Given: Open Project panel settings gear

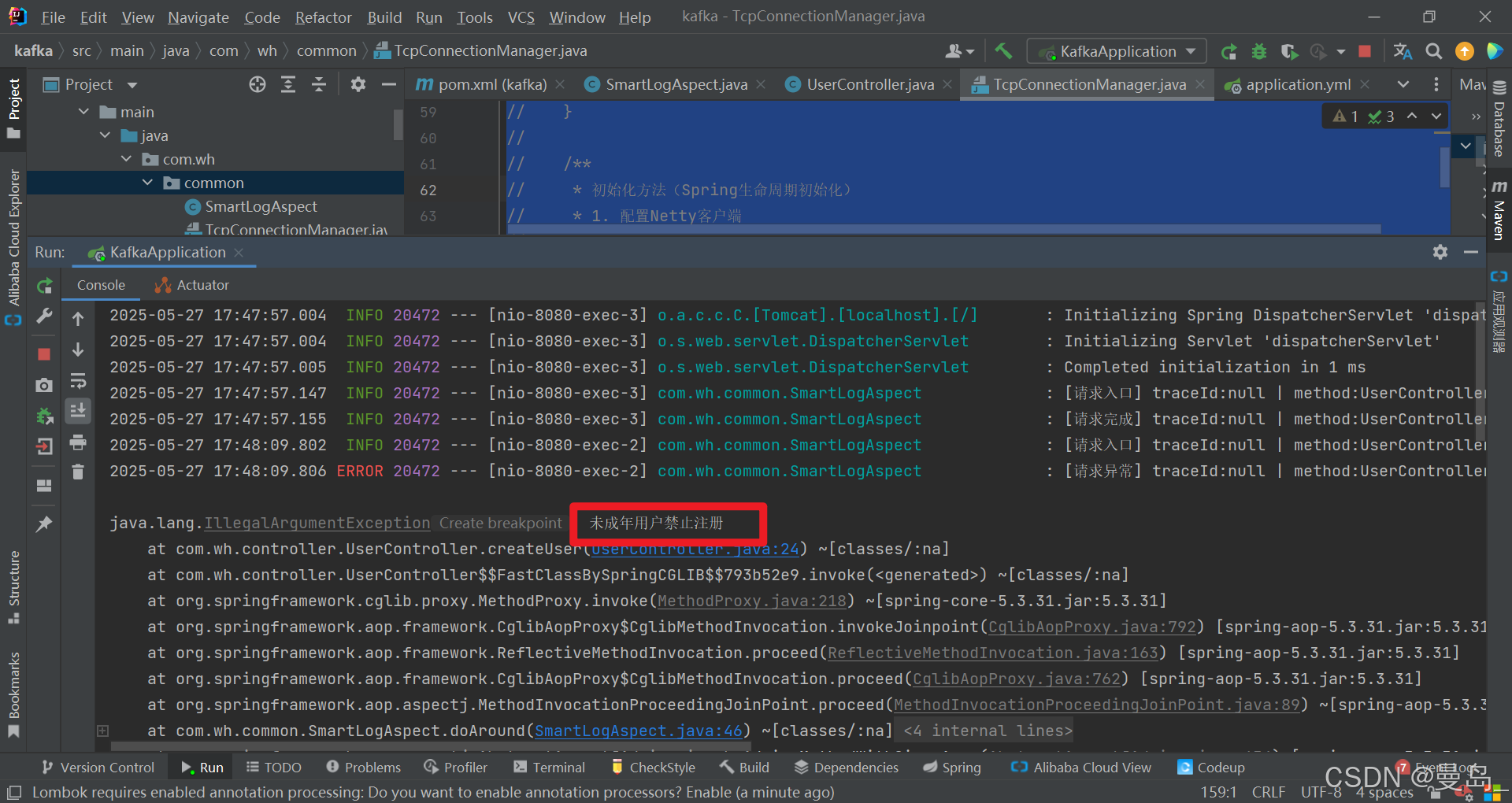Looking at the screenshot, I should pos(358,84).
